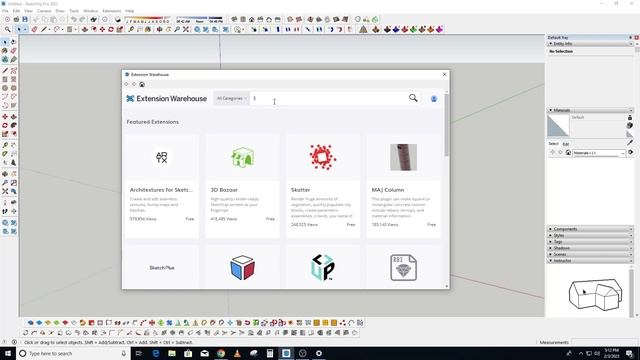640x360 pixels.
Task: Switch to Edit tab in Materials
Action: (x=566, y=144)
